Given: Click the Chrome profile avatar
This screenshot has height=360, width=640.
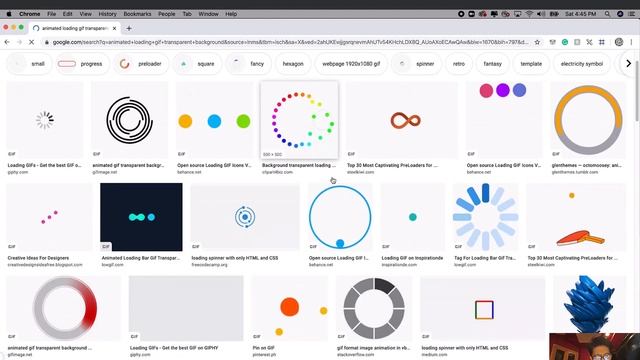Looking at the screenshot, I should (x=619, y=42).
